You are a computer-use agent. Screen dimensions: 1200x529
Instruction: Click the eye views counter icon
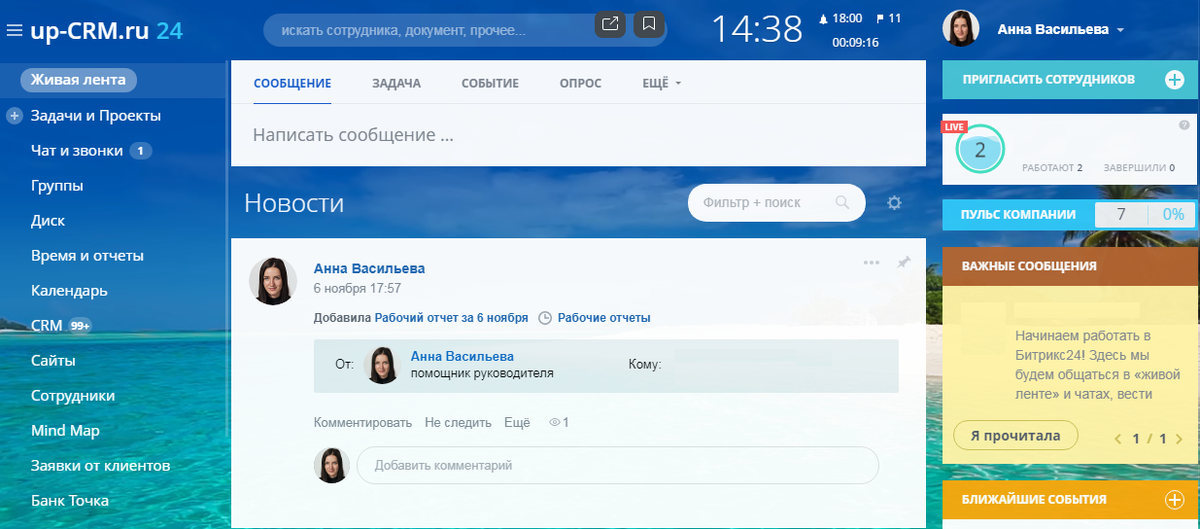tap(555, 423)
